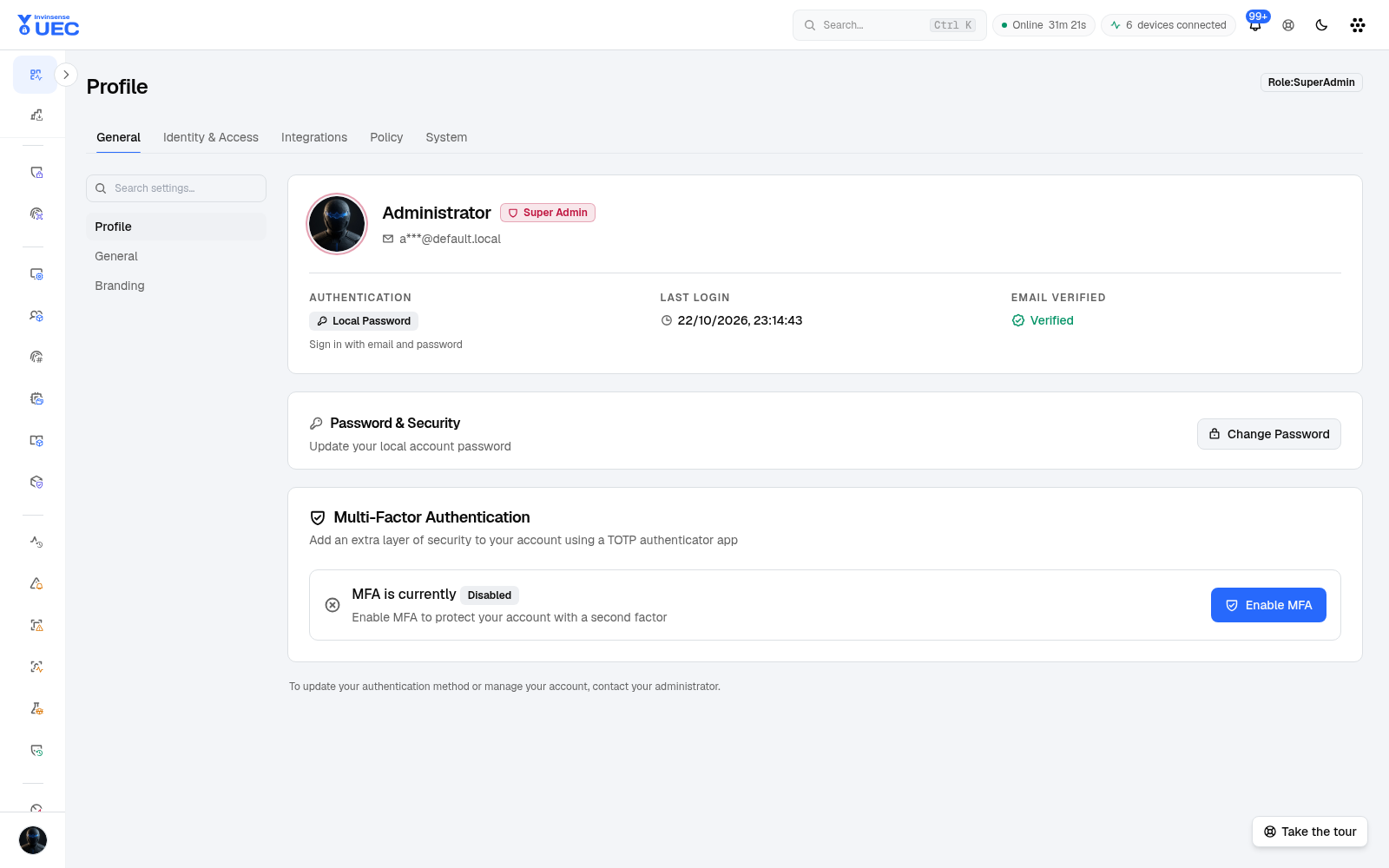
Task: Click the Change Password button
Action: (x=1269, y=434)
